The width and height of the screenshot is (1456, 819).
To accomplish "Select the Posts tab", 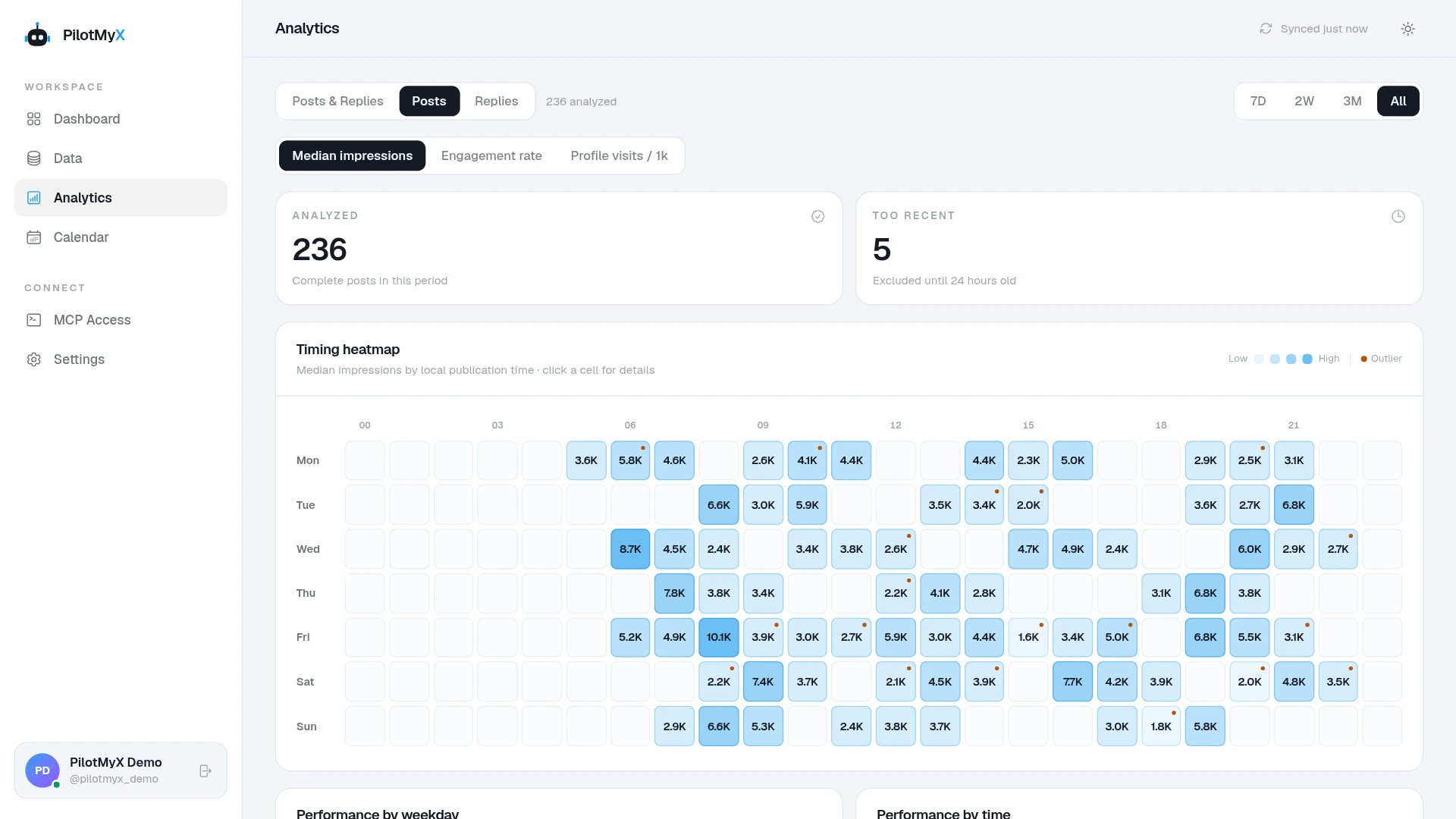I will pyautogui.click(x=429, y=102).
